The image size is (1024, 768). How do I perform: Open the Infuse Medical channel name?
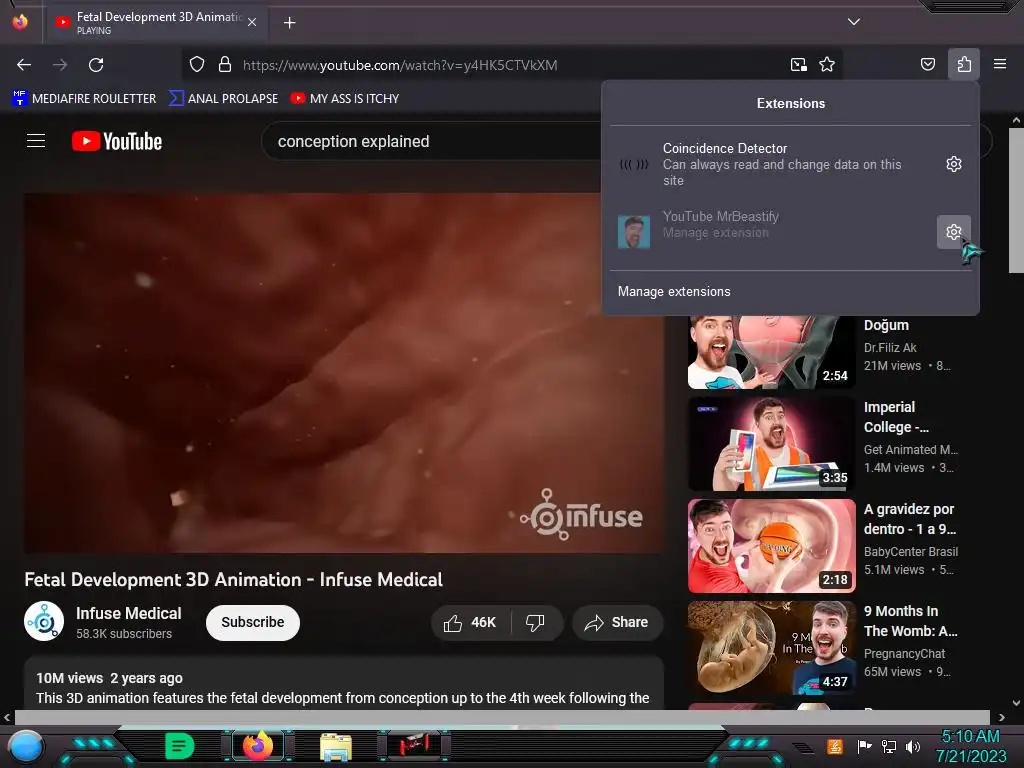pos(129,613)
